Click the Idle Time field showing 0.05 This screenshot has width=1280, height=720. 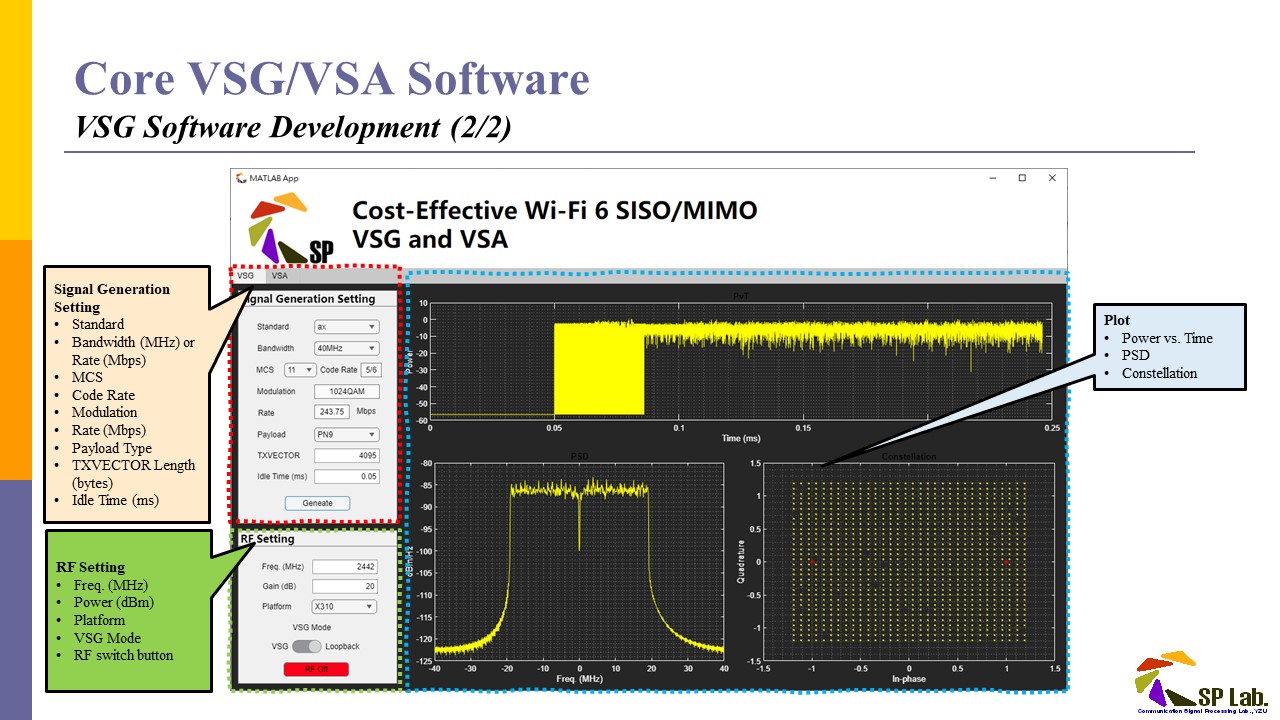point(346,476)
